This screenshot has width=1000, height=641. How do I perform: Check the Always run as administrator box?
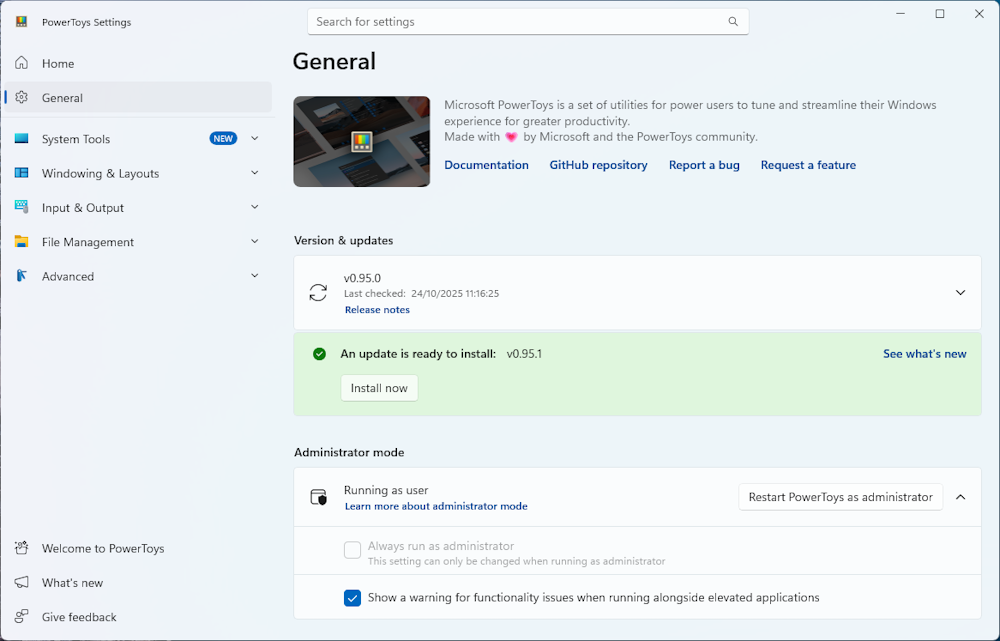tap(352, 549)
